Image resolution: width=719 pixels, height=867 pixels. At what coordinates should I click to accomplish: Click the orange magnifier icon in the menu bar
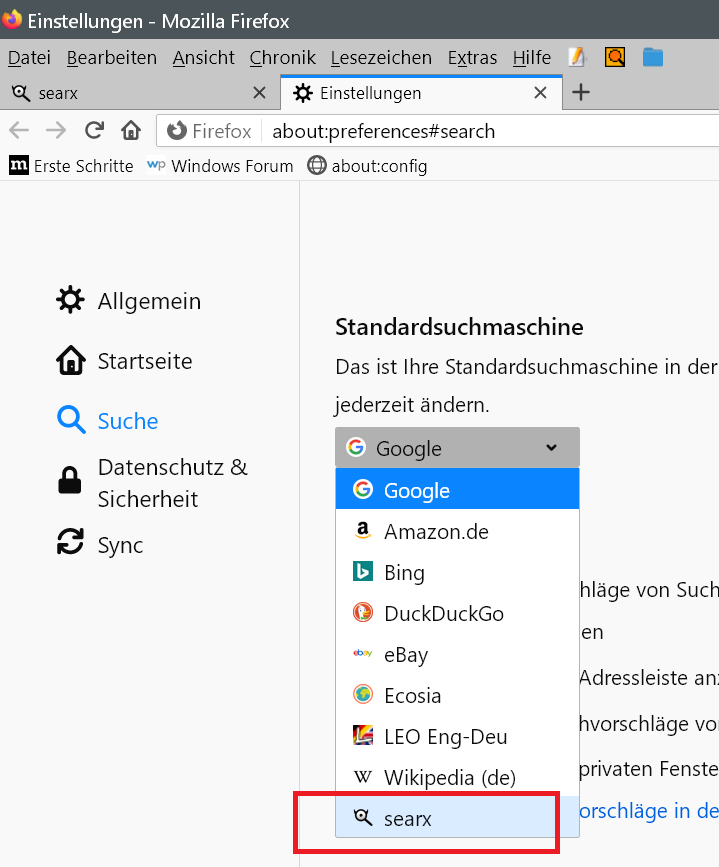pos(615,57)
